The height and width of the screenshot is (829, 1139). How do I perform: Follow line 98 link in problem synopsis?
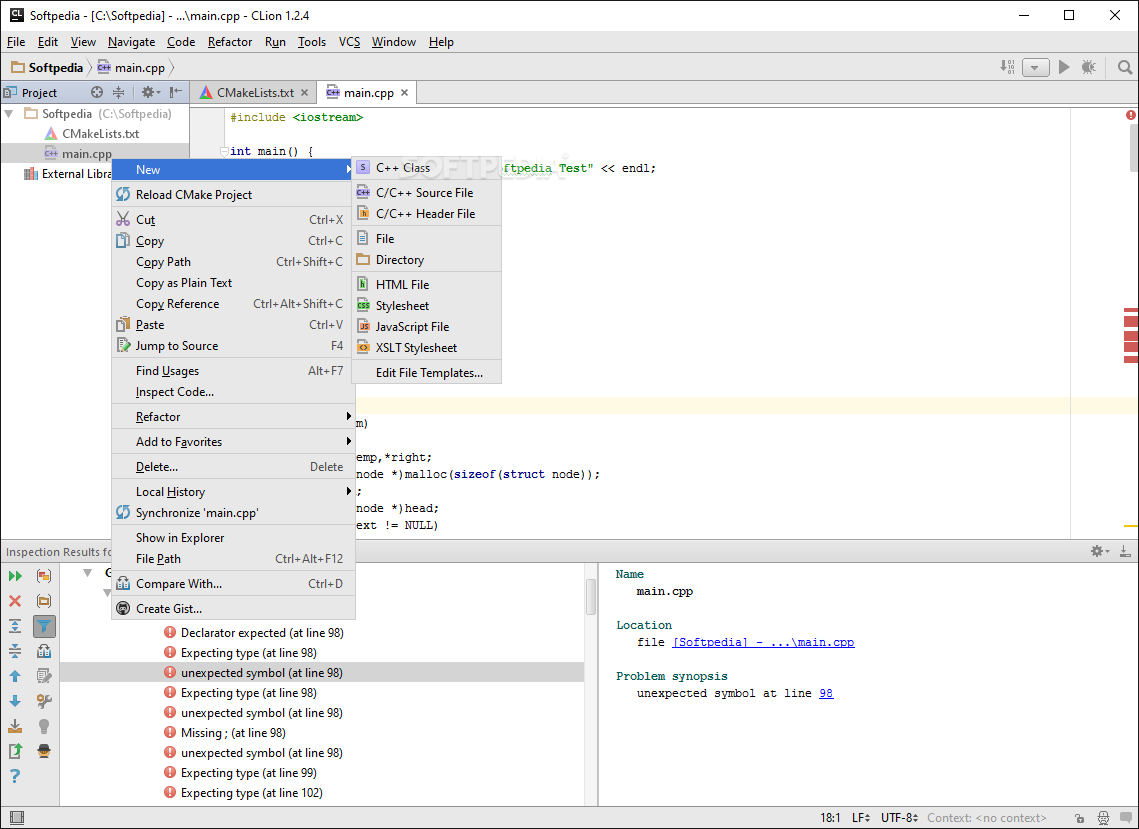click(826, 693)
